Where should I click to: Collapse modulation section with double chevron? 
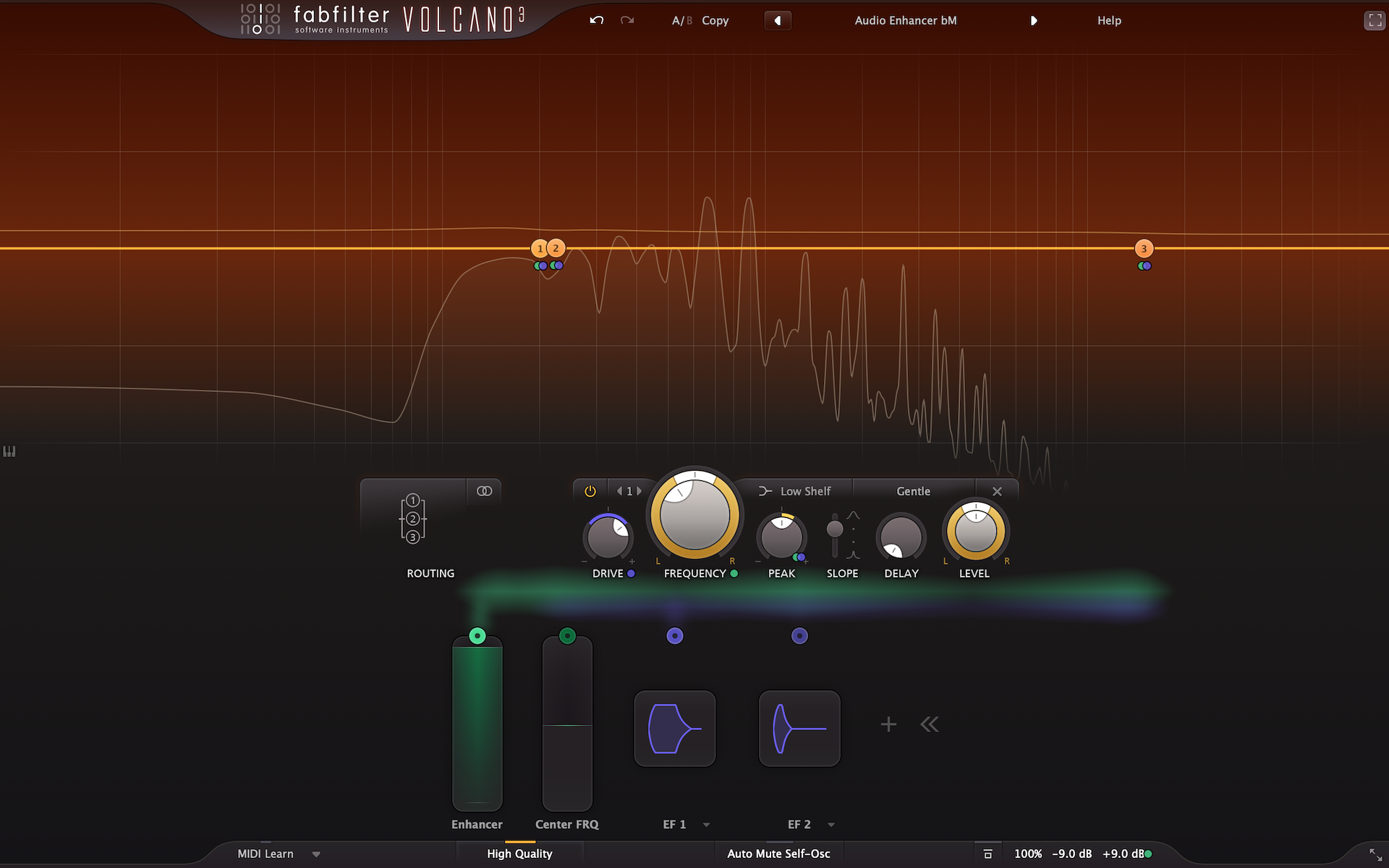point(930,724)
